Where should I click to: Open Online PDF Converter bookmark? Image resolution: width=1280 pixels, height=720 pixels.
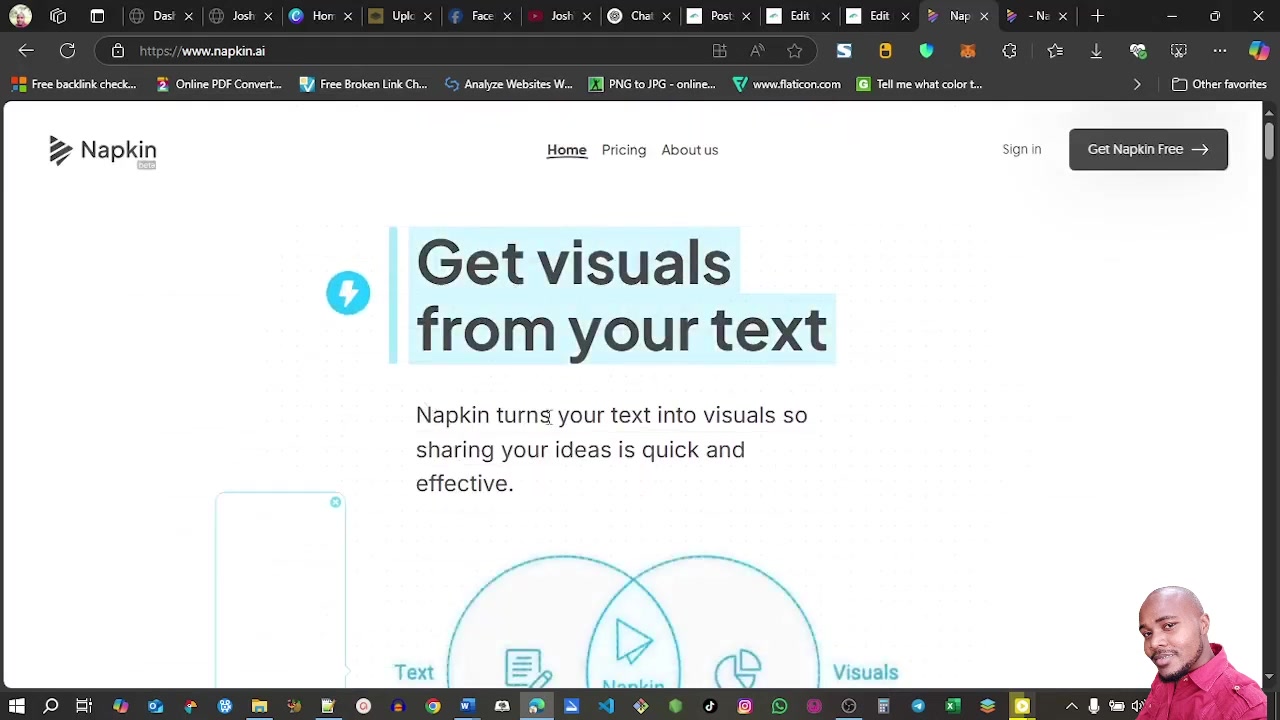tap(219, 84)
